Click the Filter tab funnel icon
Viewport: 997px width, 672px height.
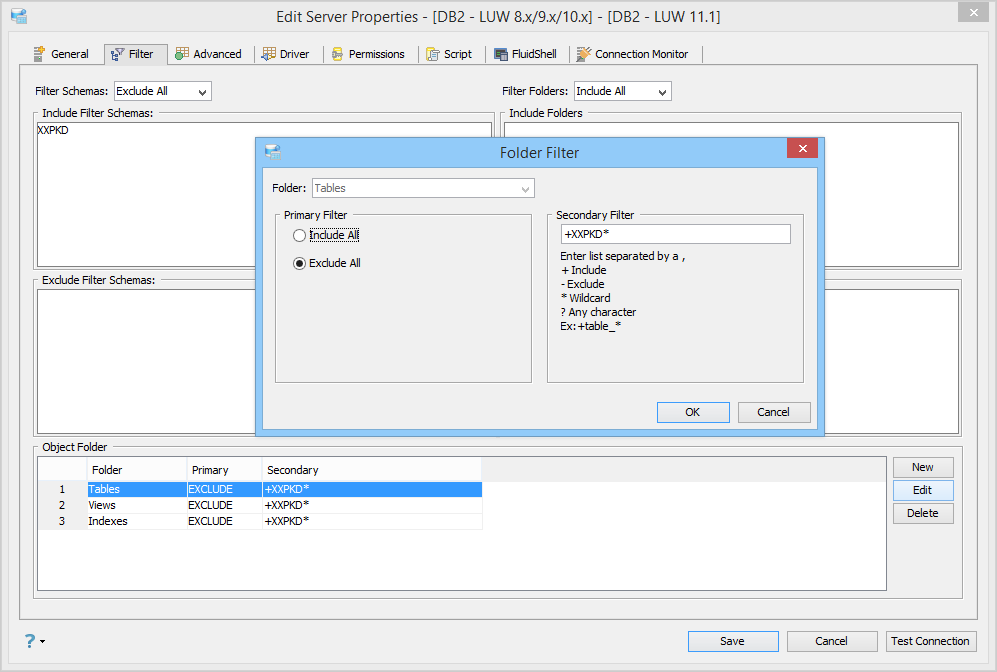pyautogui.click(x=118, y=55)
